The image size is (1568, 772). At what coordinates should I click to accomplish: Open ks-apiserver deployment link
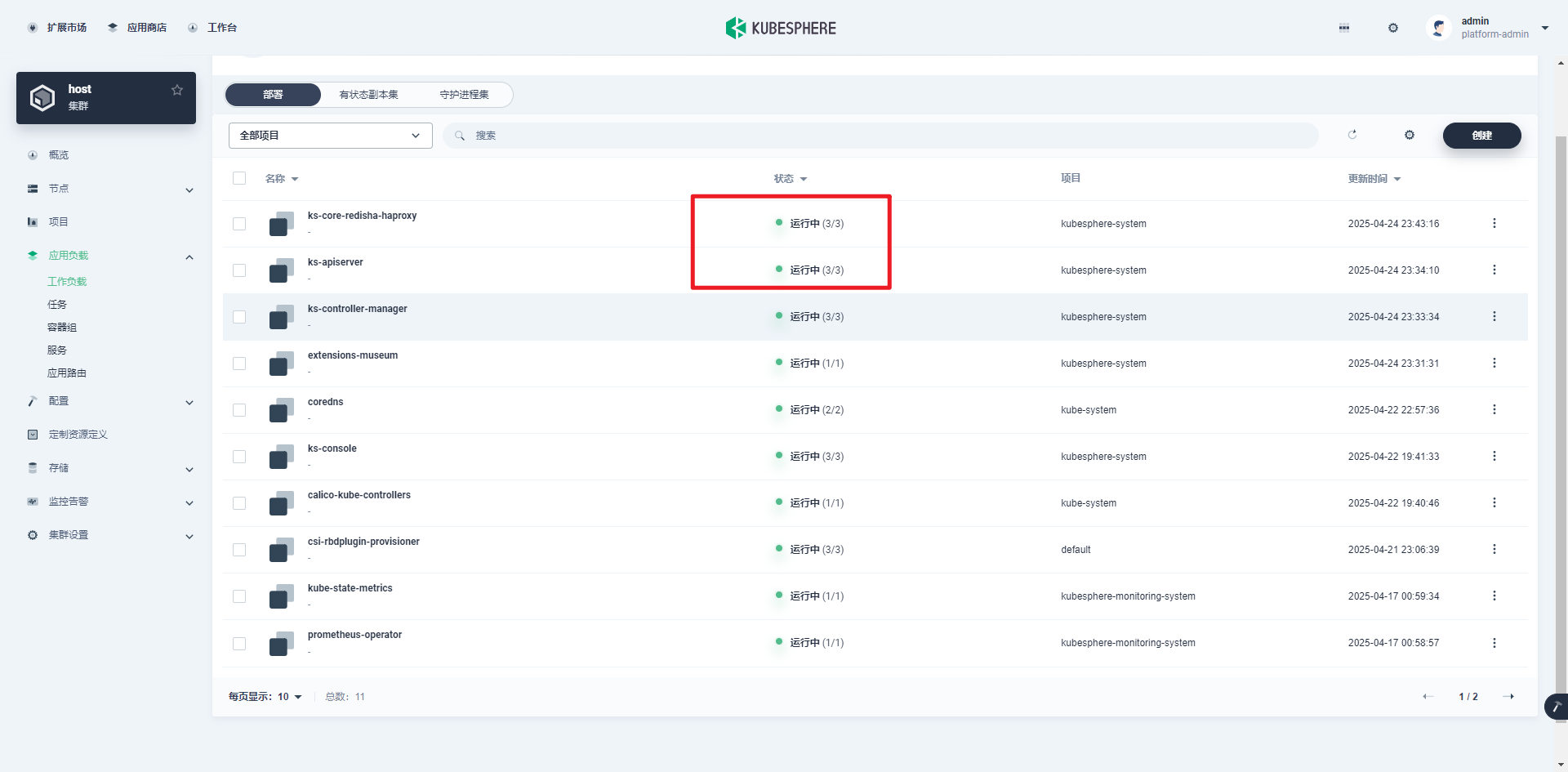click(336, 262)
